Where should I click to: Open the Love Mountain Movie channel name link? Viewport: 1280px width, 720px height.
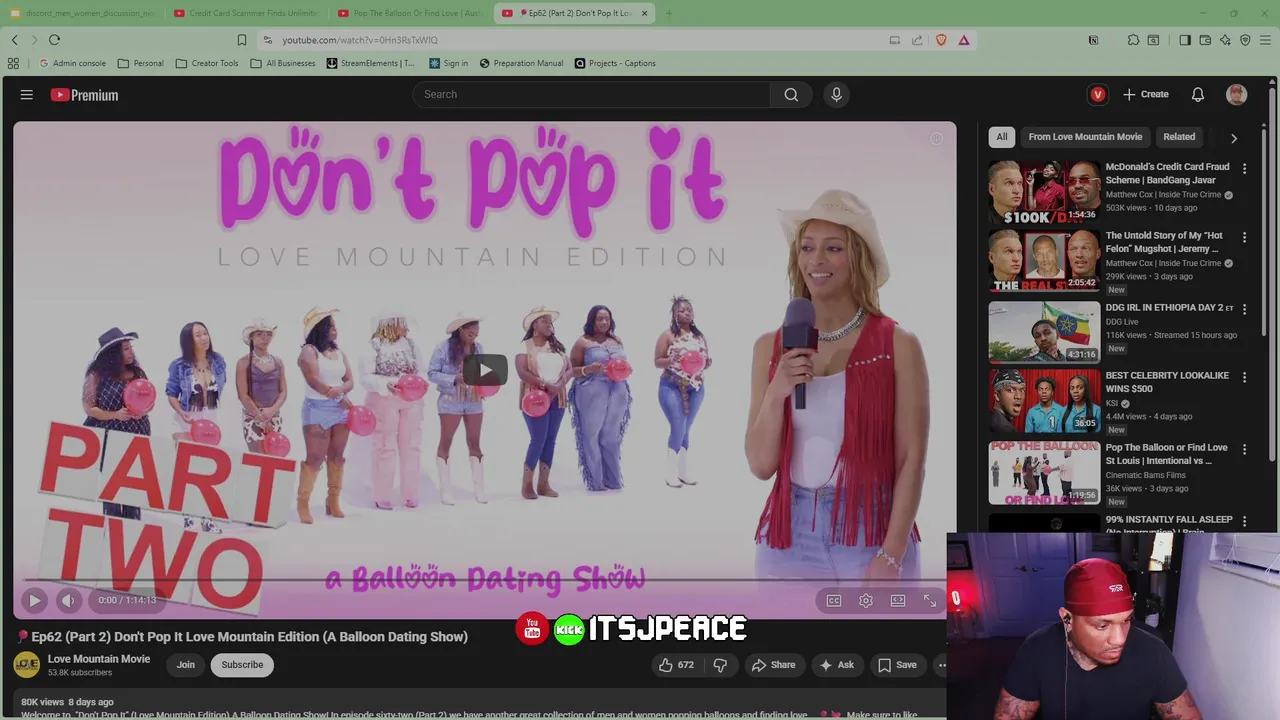99,659
